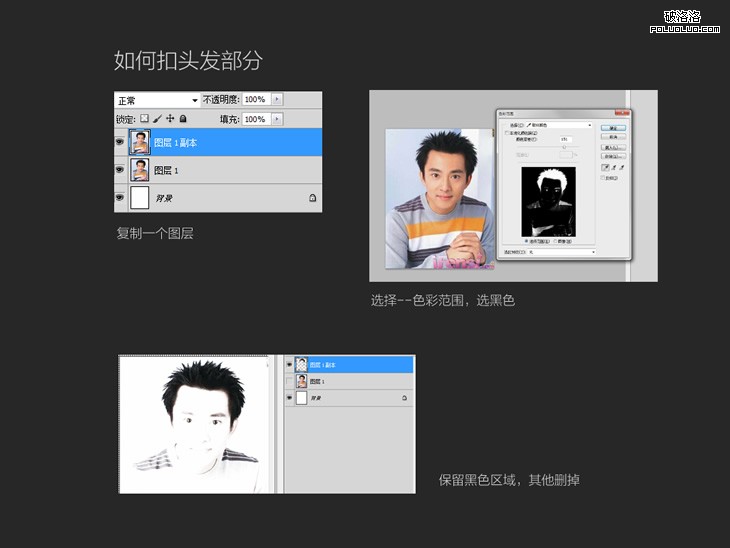Click the cancel button in Color Range dialog
730x548 pixels.
(611, 137)
